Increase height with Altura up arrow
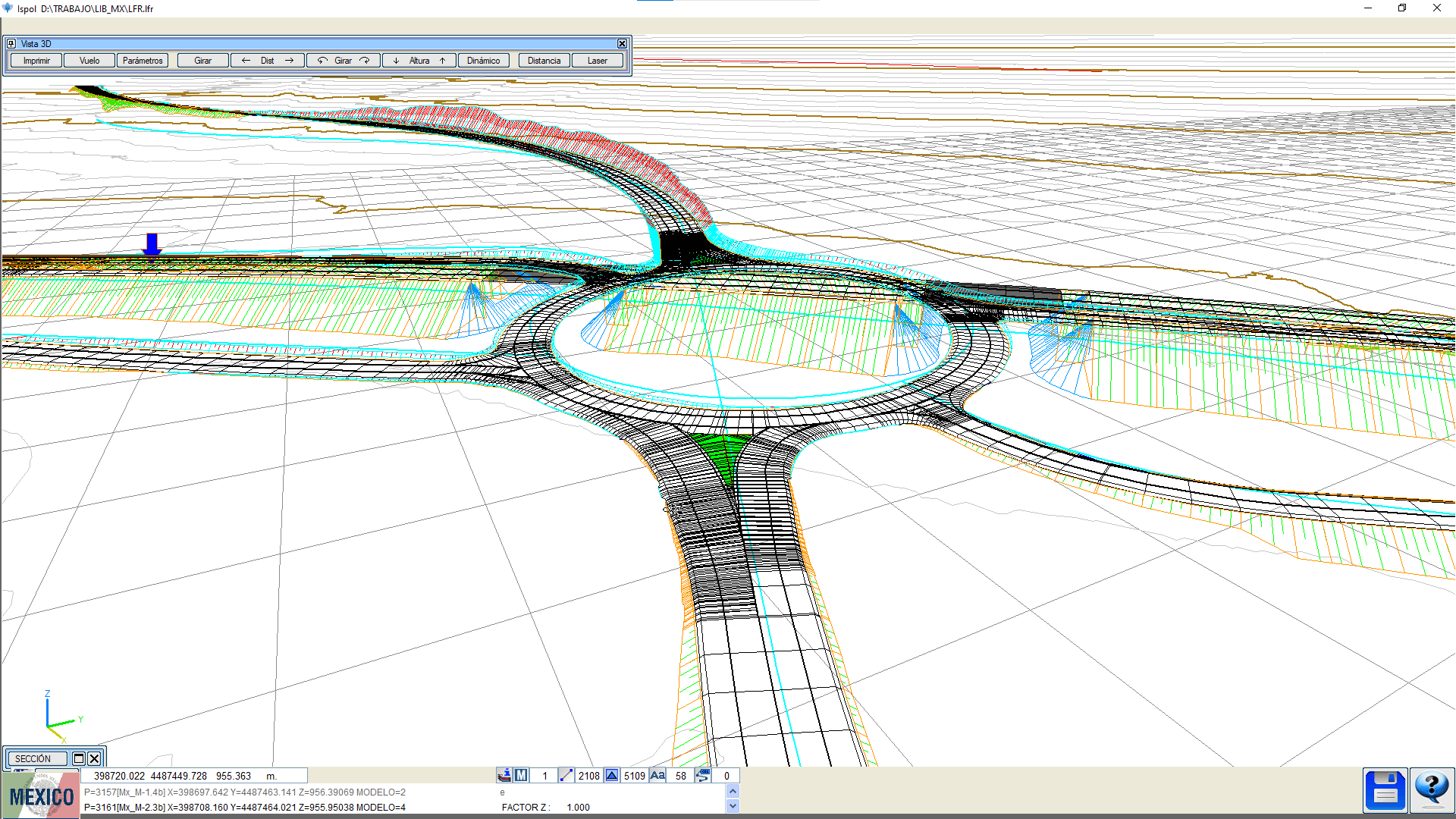This screenshot has width=1456, height=819. [442, 61]
